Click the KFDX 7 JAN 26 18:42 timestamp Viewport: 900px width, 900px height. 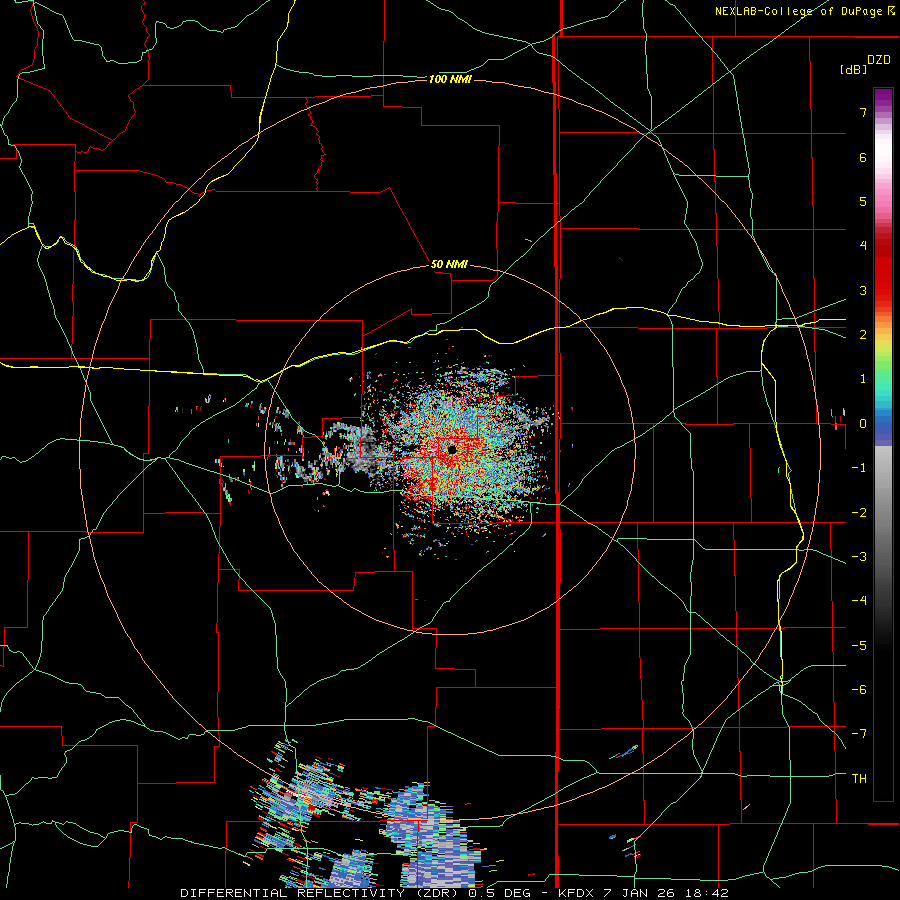643,893
